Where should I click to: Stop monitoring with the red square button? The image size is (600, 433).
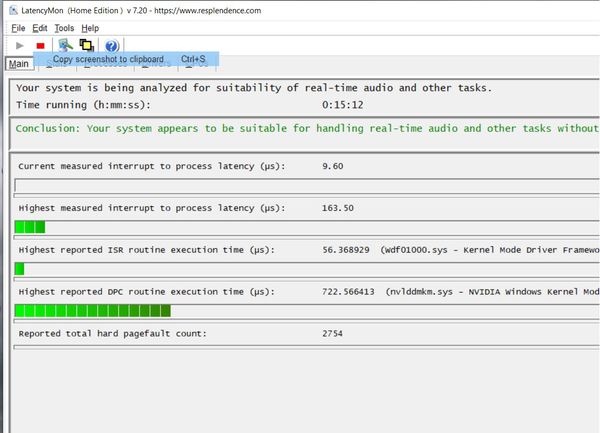pos(40,46)
